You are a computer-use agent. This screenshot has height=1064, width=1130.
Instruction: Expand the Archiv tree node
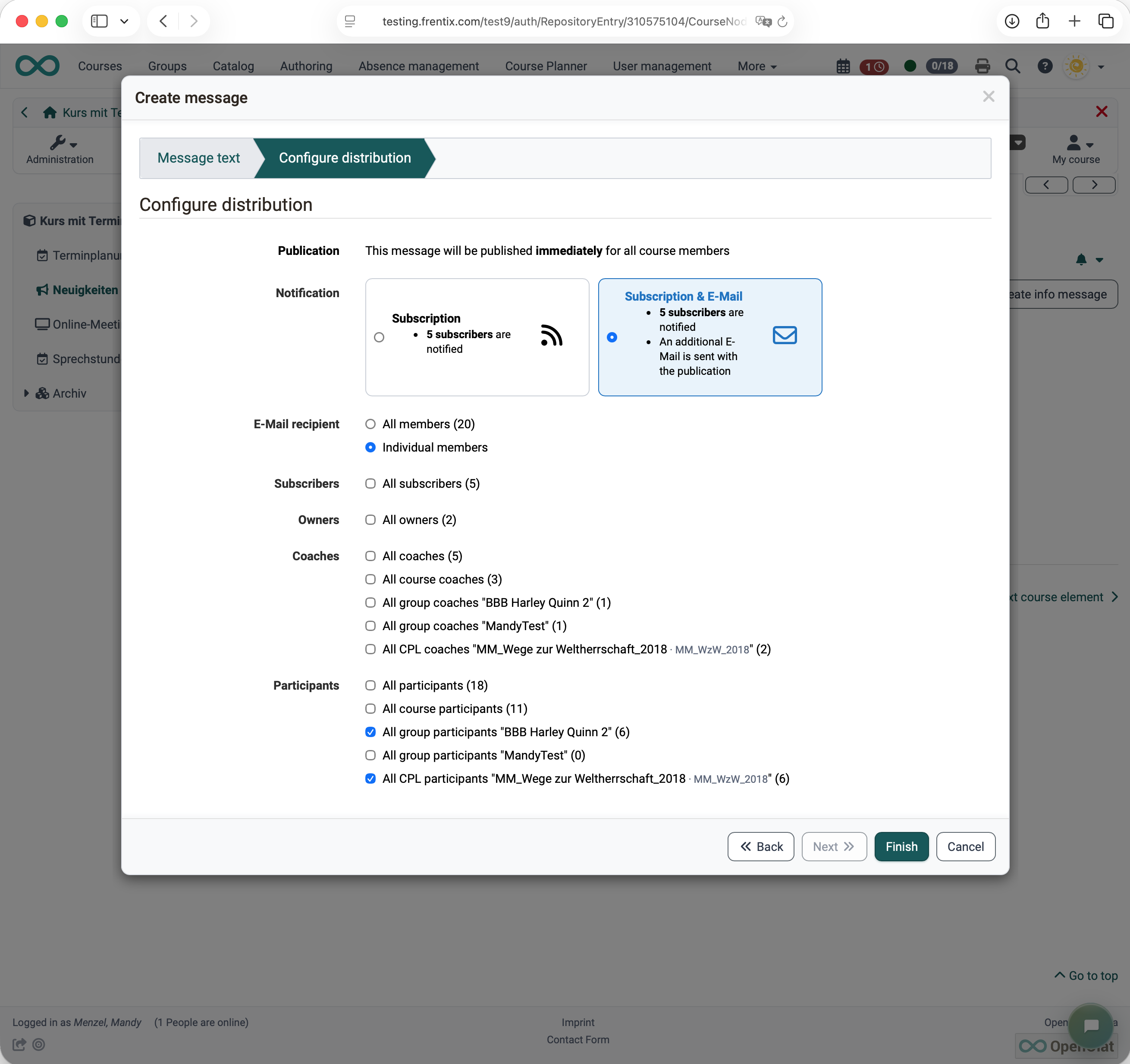pos(26,393)
